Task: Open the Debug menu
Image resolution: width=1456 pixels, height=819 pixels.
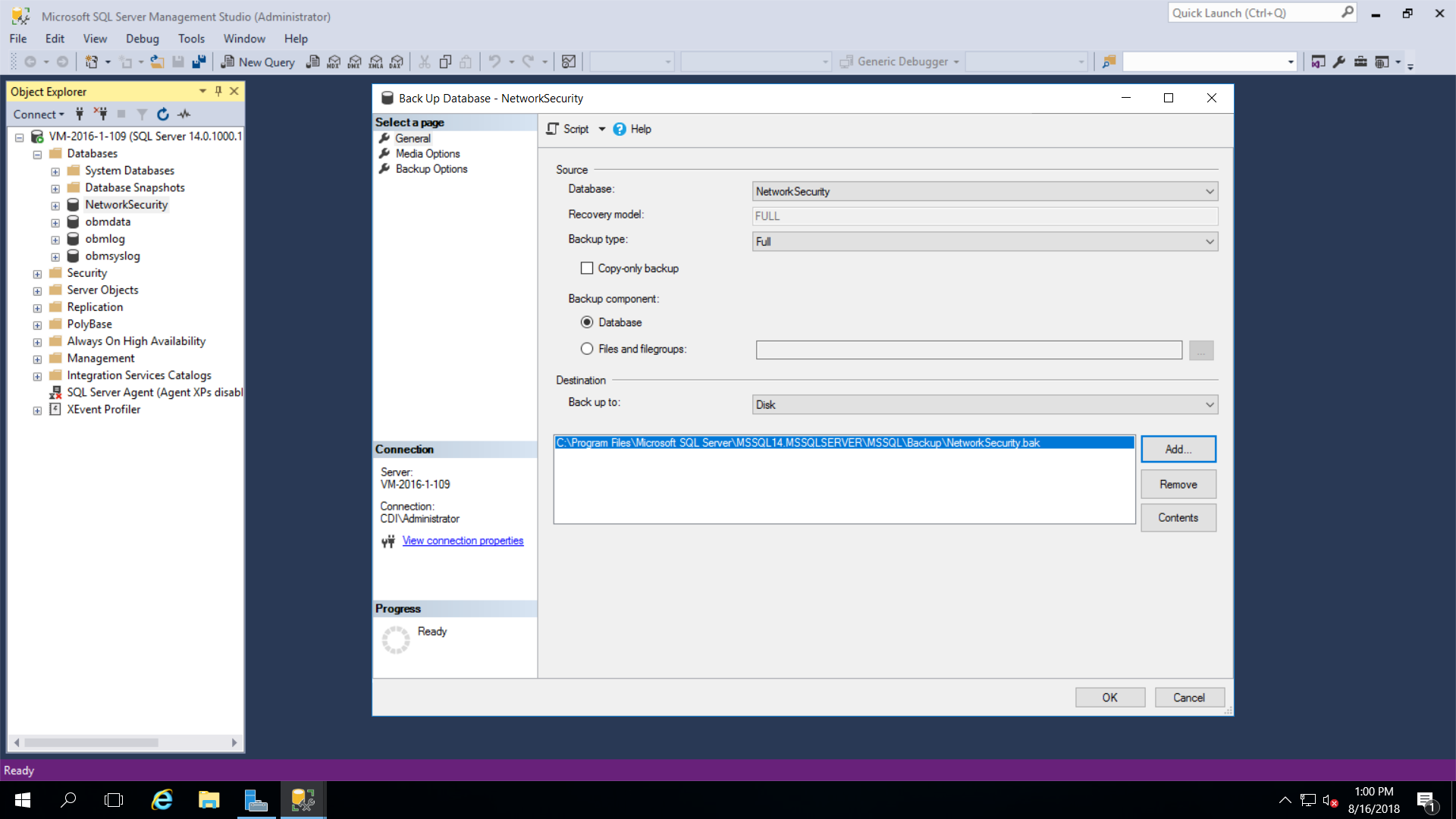Action: coord(143,39)
